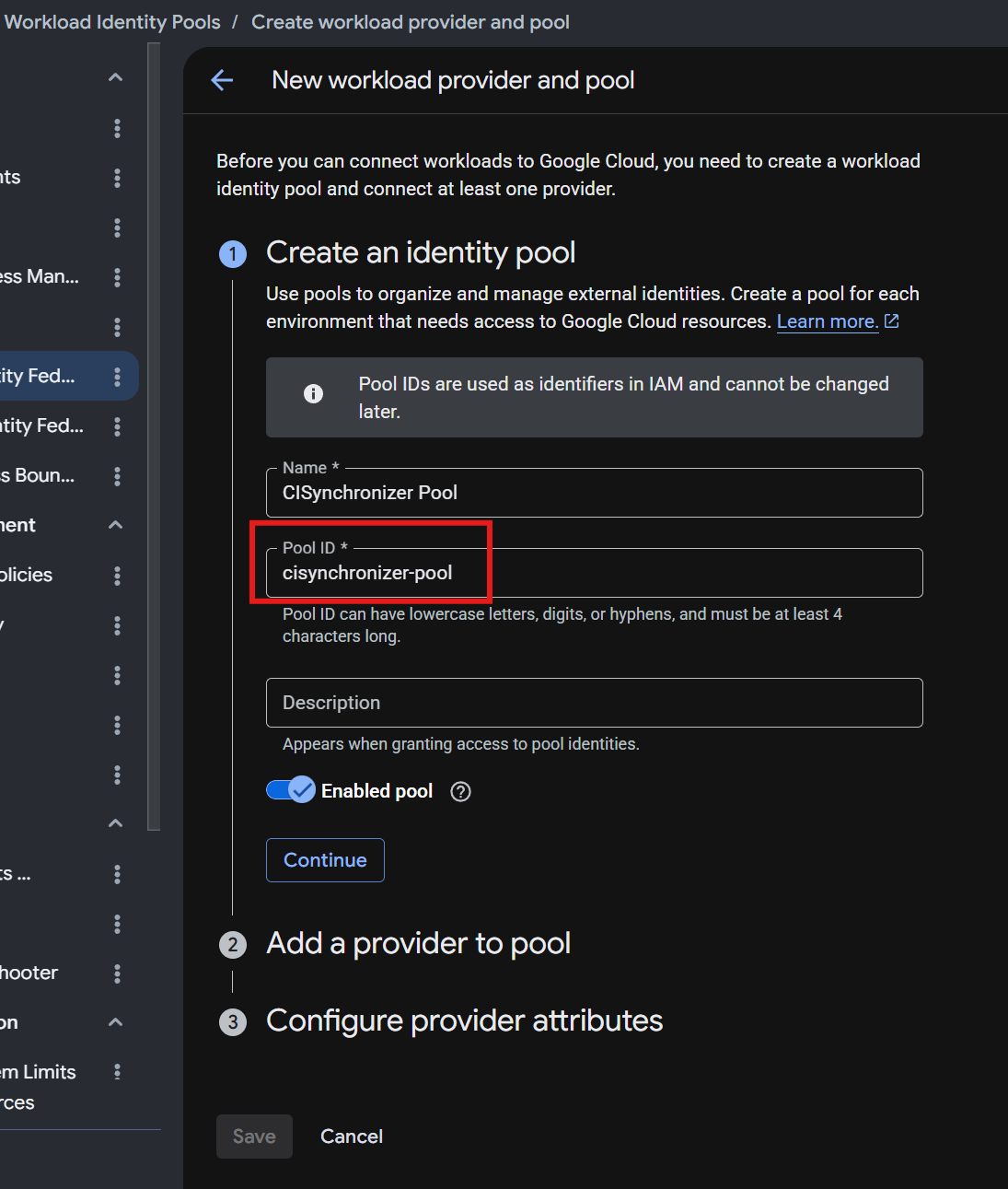
Task: Open the three-dot menu for 'olicies'
Action: coord(117,575)
